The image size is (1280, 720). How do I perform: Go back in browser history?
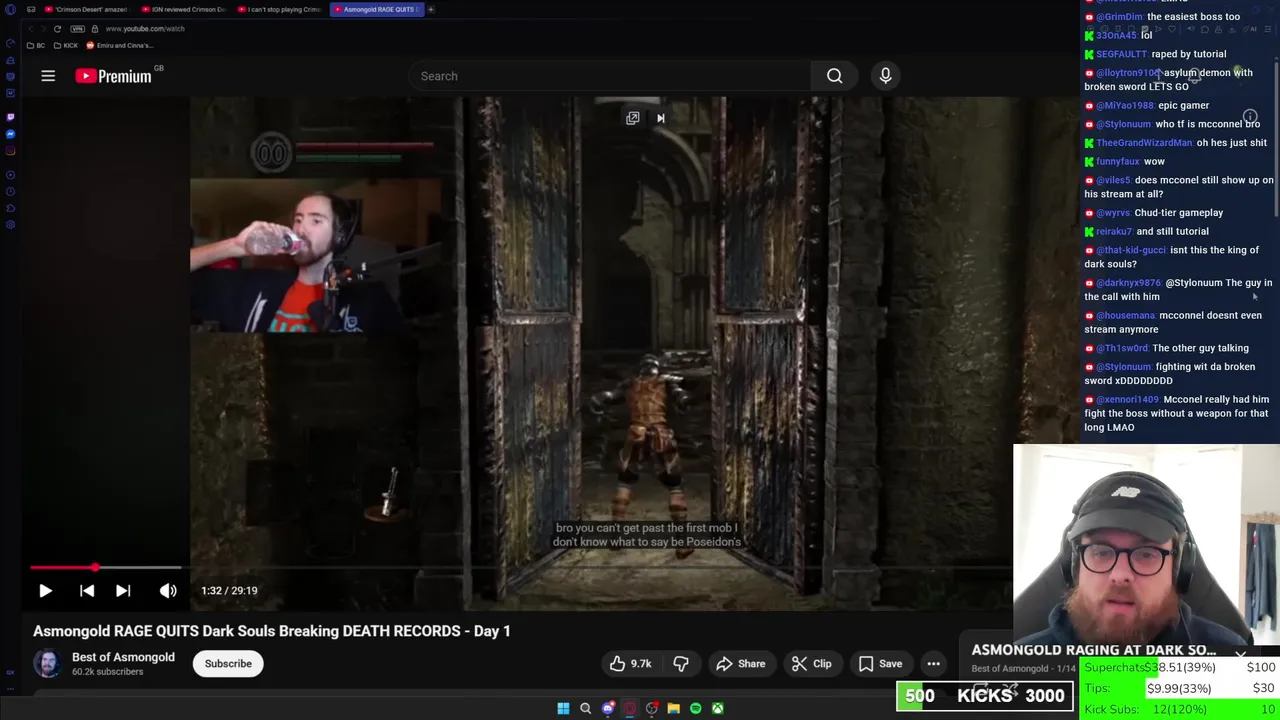[x=30, y=29]
